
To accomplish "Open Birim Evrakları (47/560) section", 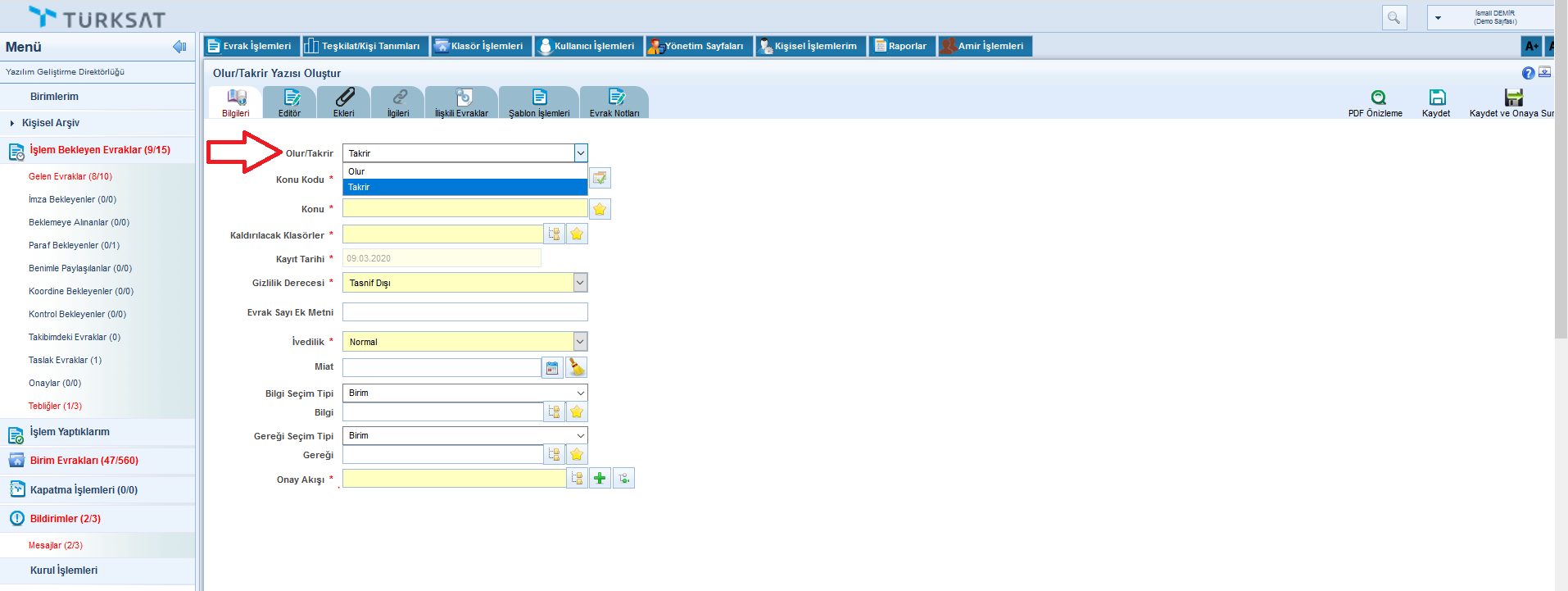I will (84, 461).
